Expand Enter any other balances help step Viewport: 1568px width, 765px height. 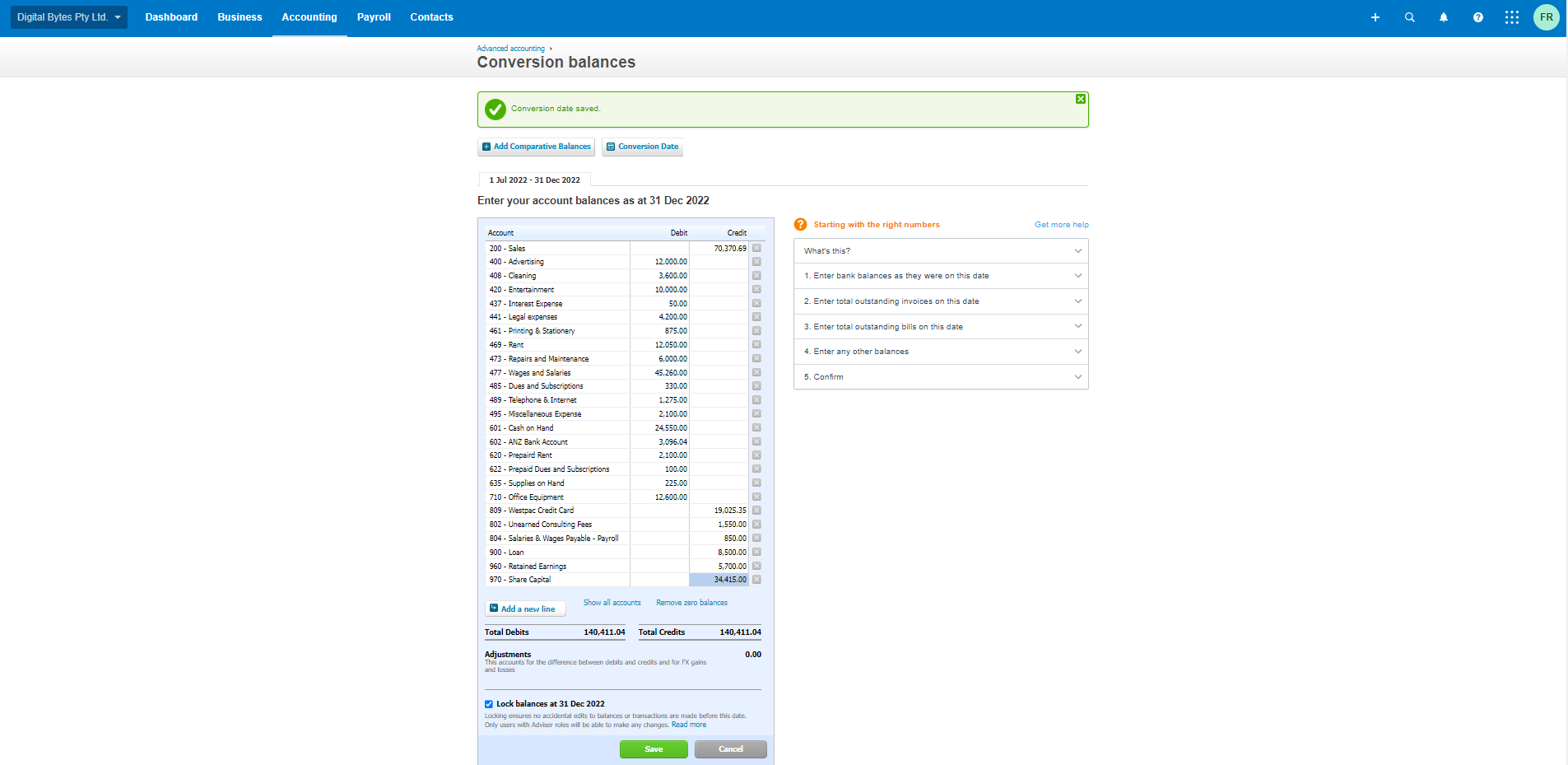tap(941, 352)
